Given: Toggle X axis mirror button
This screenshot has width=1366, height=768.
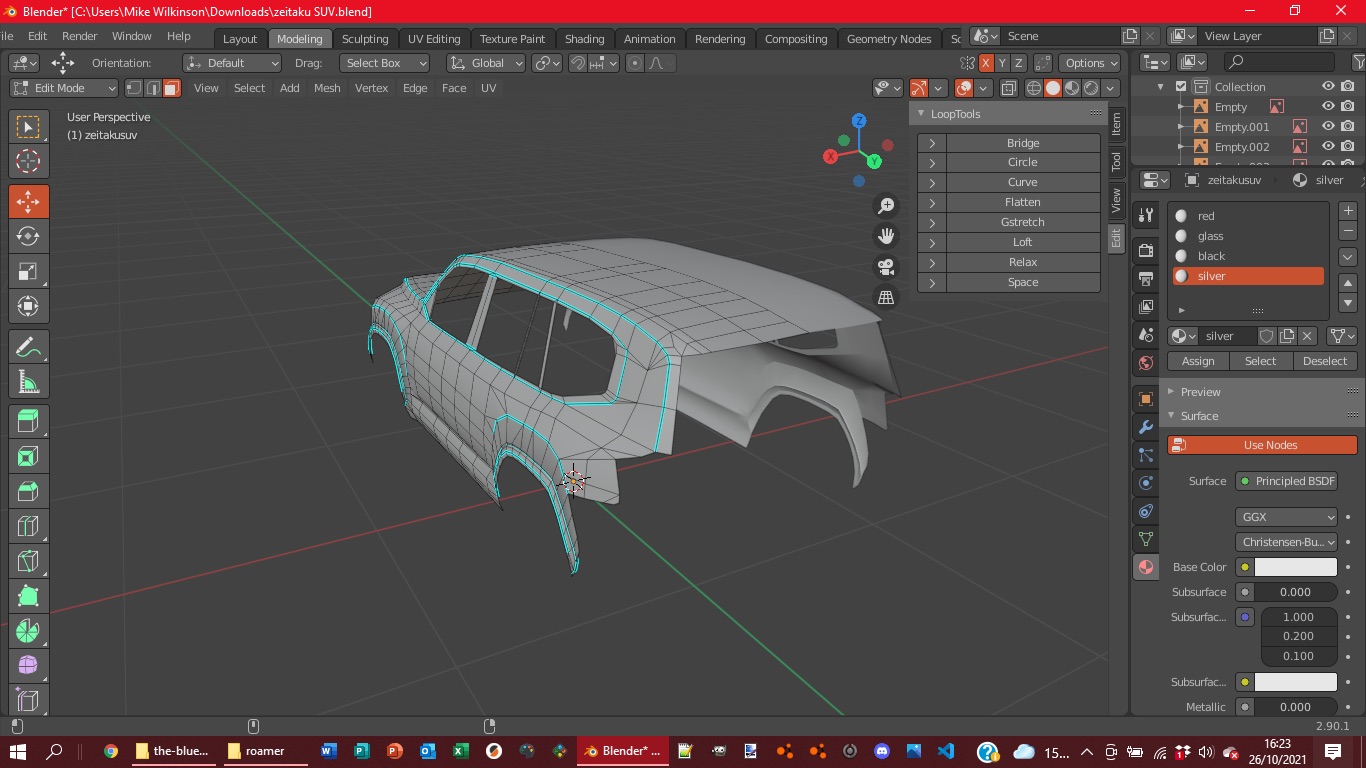Looking at the screenshot, I should click(x=986, y=63).
